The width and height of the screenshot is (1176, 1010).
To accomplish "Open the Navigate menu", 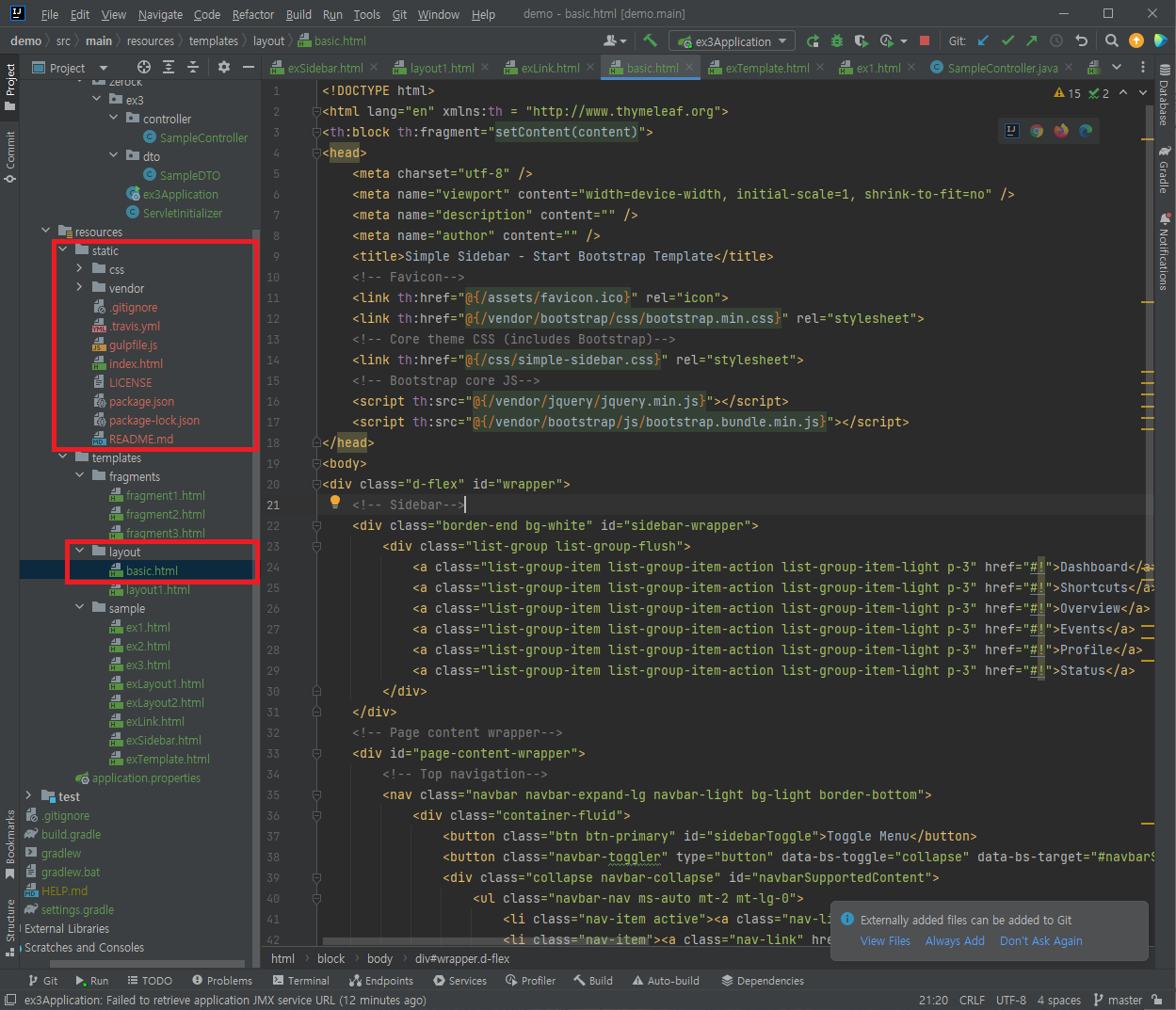I will point(160,14).
